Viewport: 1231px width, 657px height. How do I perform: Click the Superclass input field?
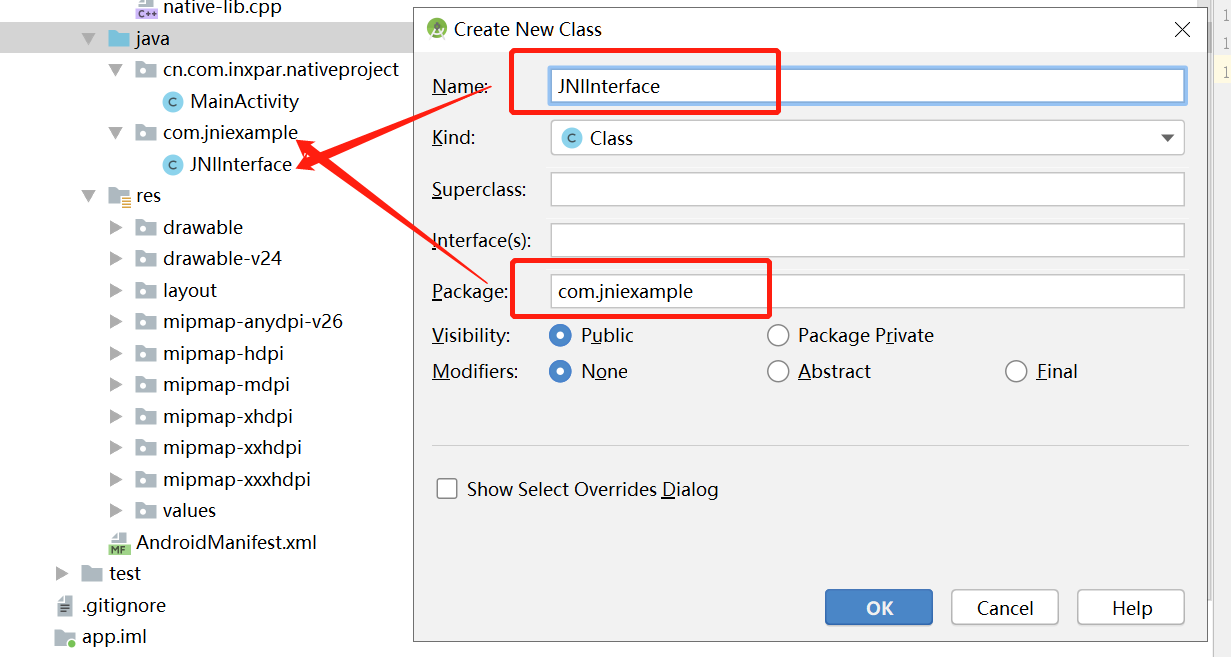tap(867, 189)
